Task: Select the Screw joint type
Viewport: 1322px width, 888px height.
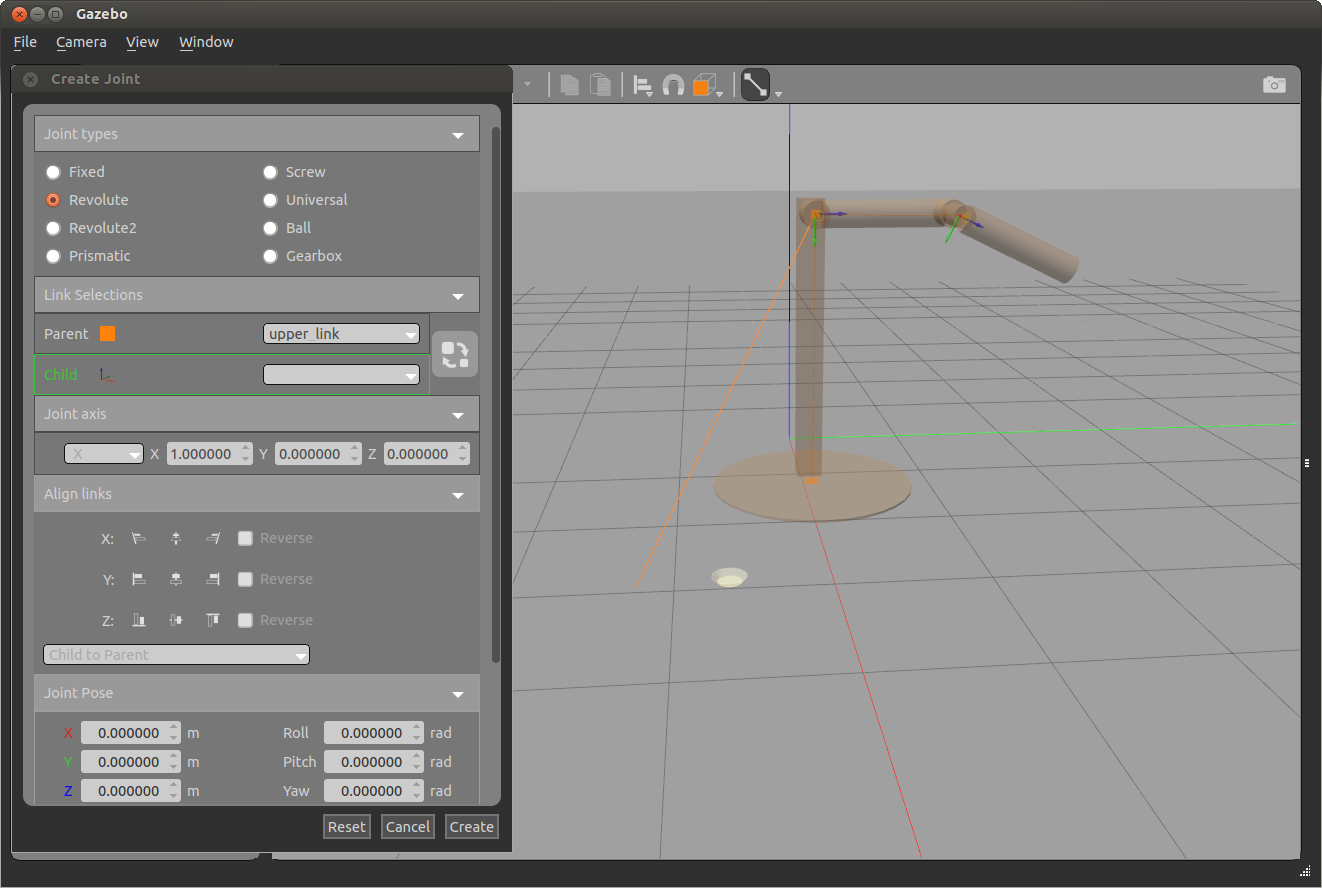Action: (270, 172)
